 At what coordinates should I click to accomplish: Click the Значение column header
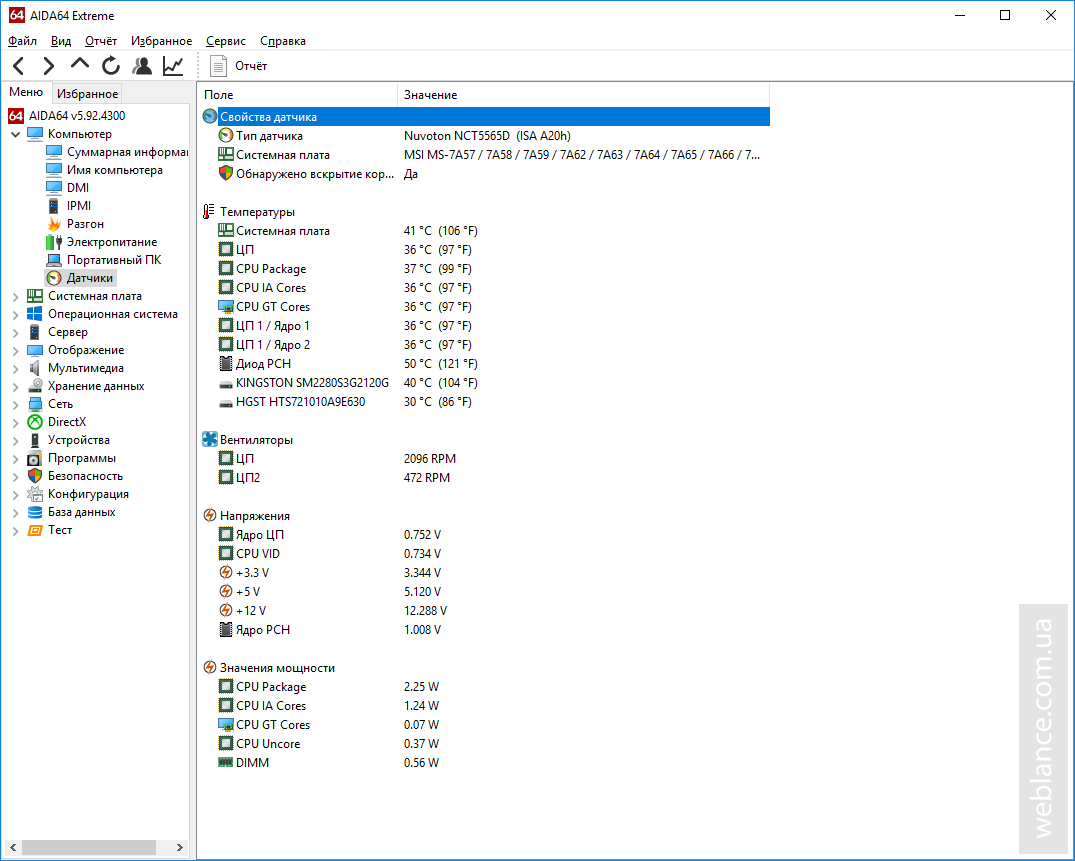point(583,95)
